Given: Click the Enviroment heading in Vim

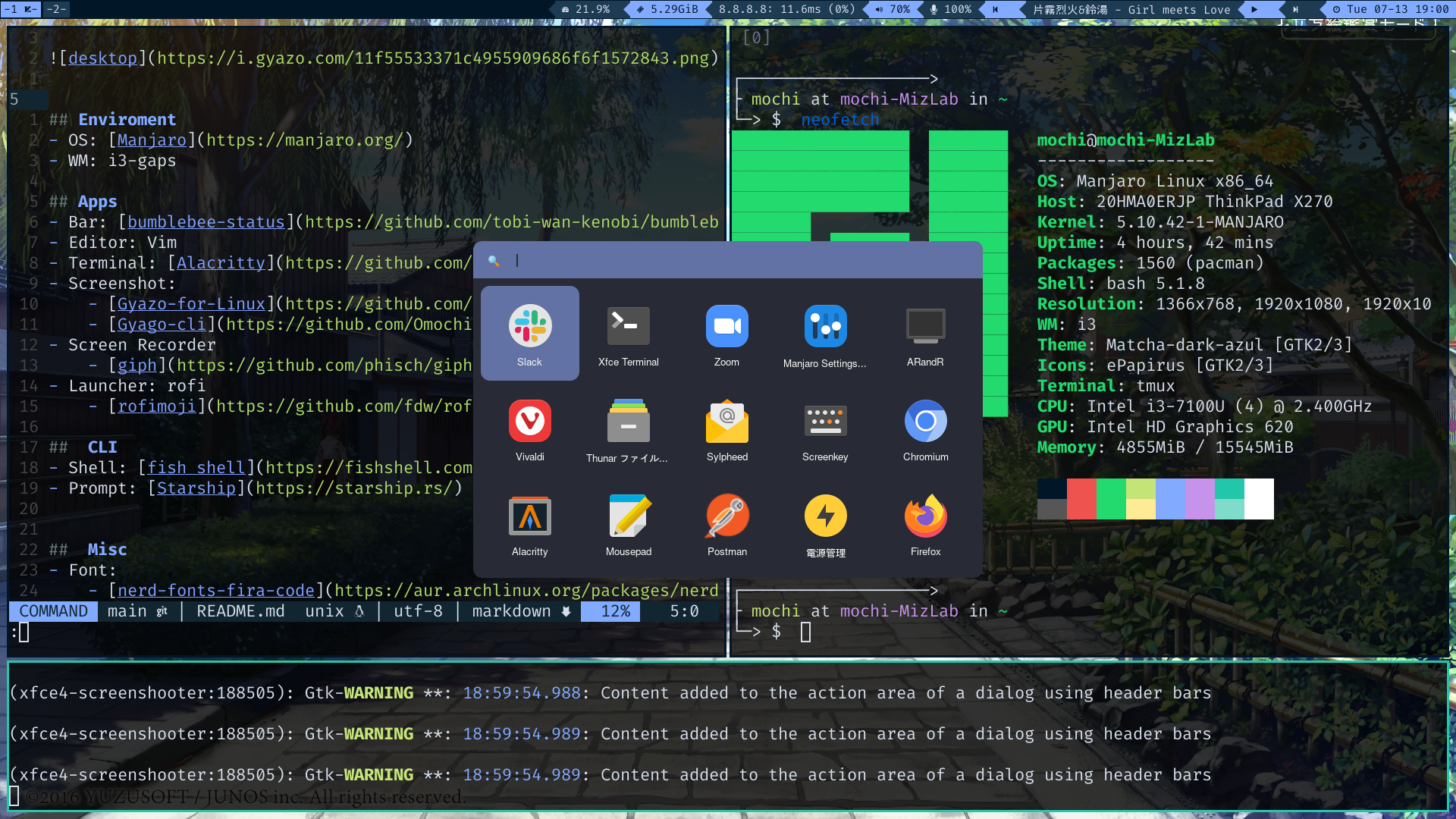Looking at the screenshot, I should coord(127,120).
